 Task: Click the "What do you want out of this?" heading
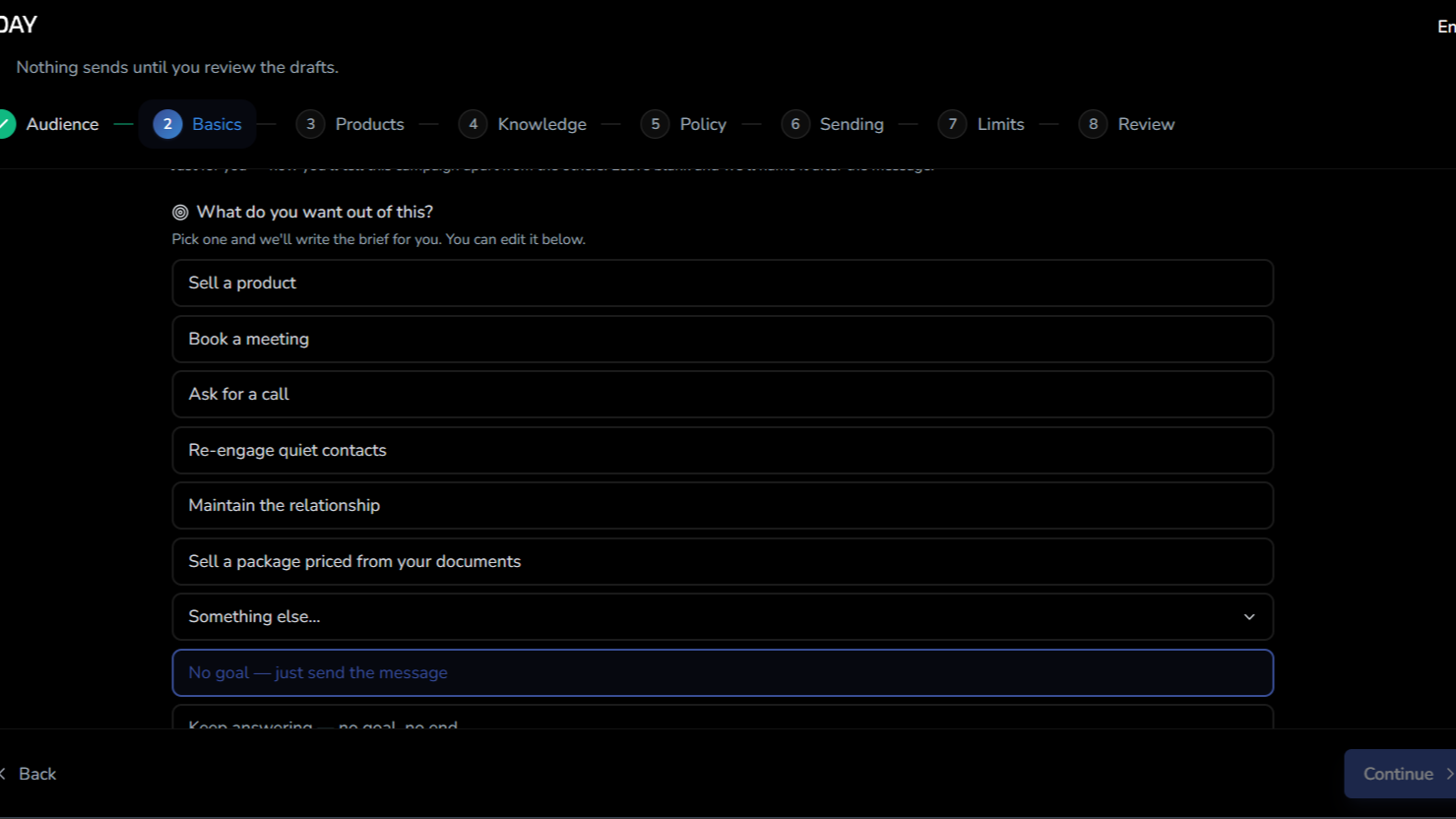315,212
